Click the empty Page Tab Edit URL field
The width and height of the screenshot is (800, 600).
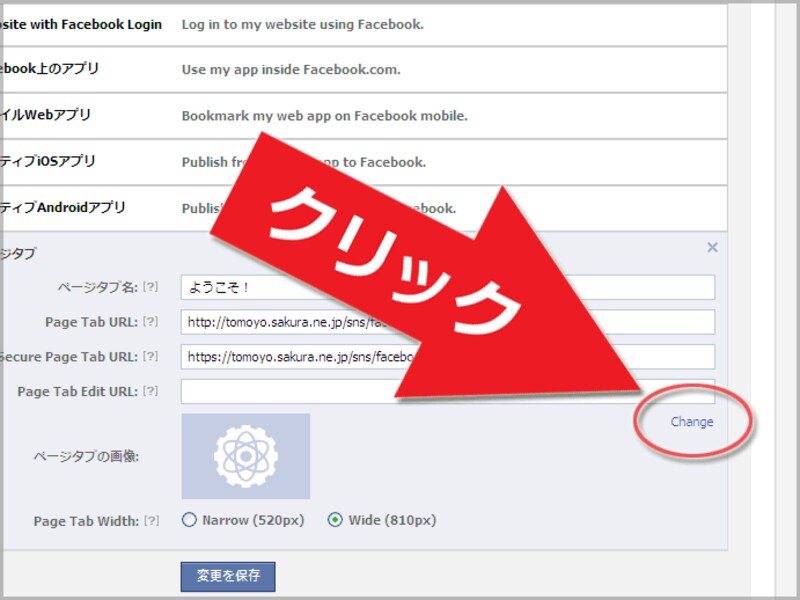pos(447,391)
